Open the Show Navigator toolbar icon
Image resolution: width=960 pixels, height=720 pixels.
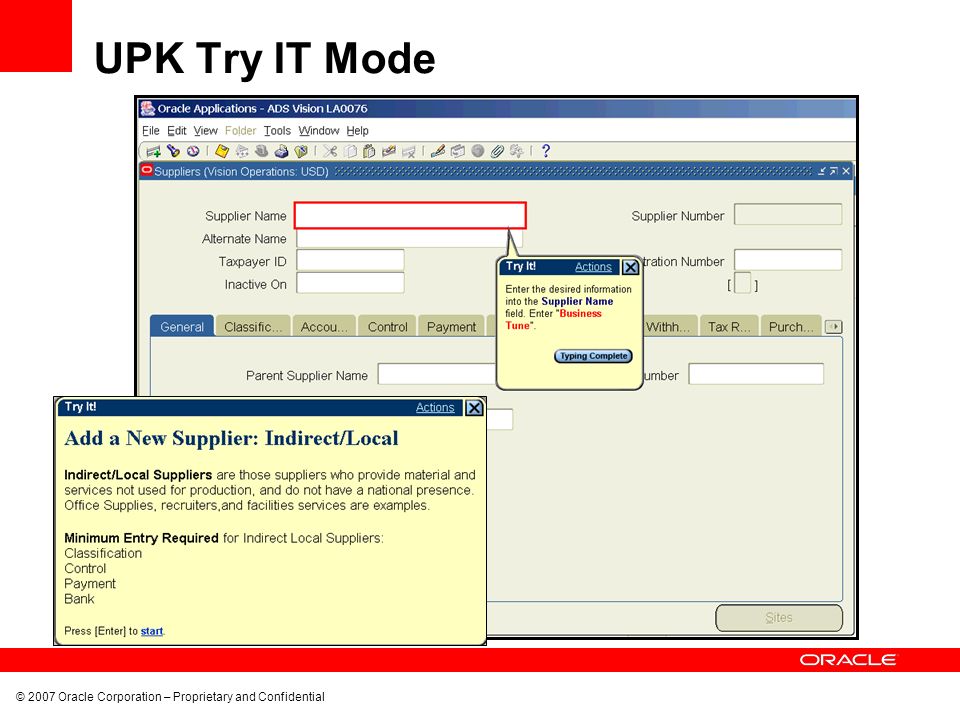(193, 151)
